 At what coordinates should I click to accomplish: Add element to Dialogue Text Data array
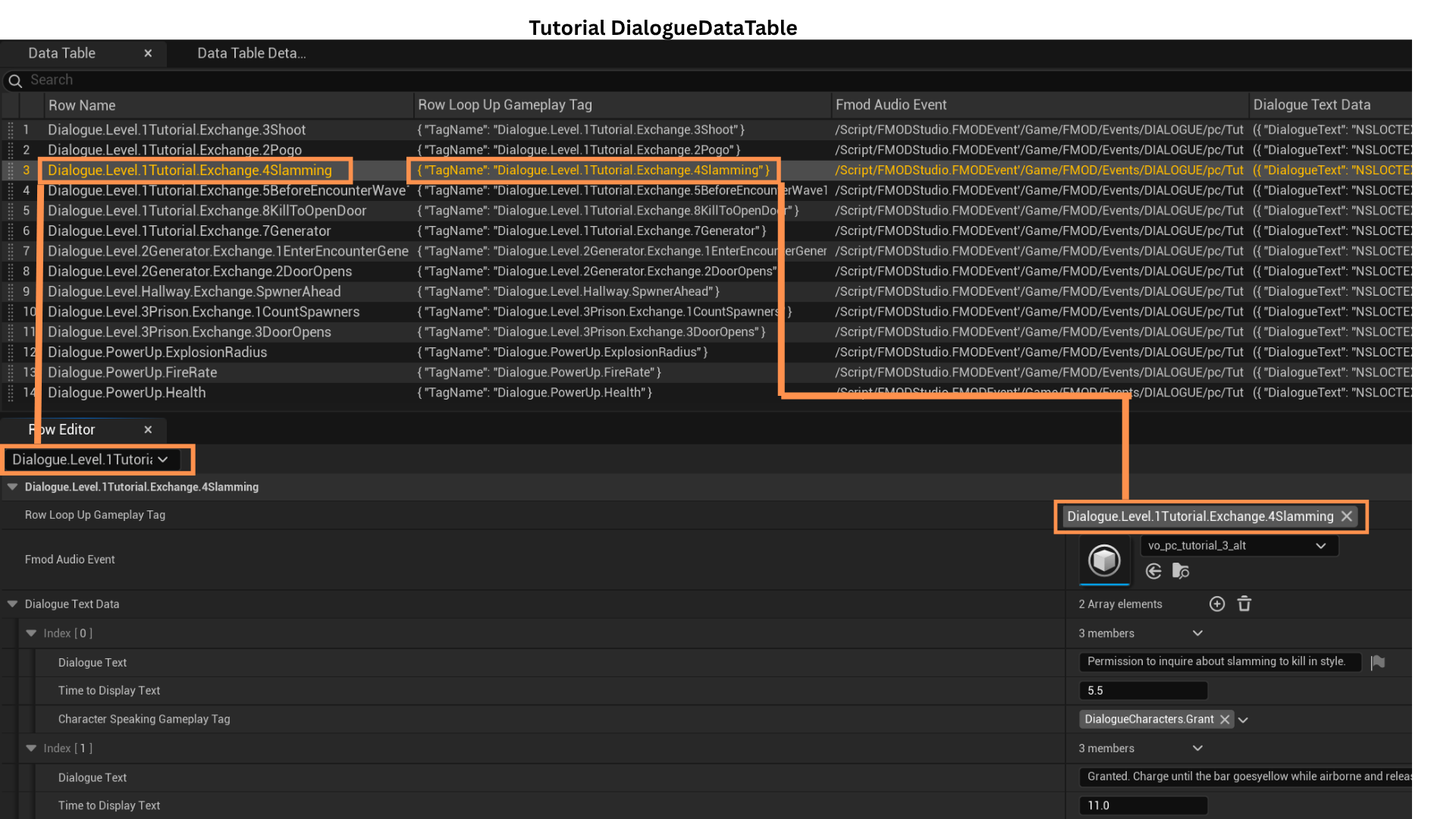coord(1216,604)
